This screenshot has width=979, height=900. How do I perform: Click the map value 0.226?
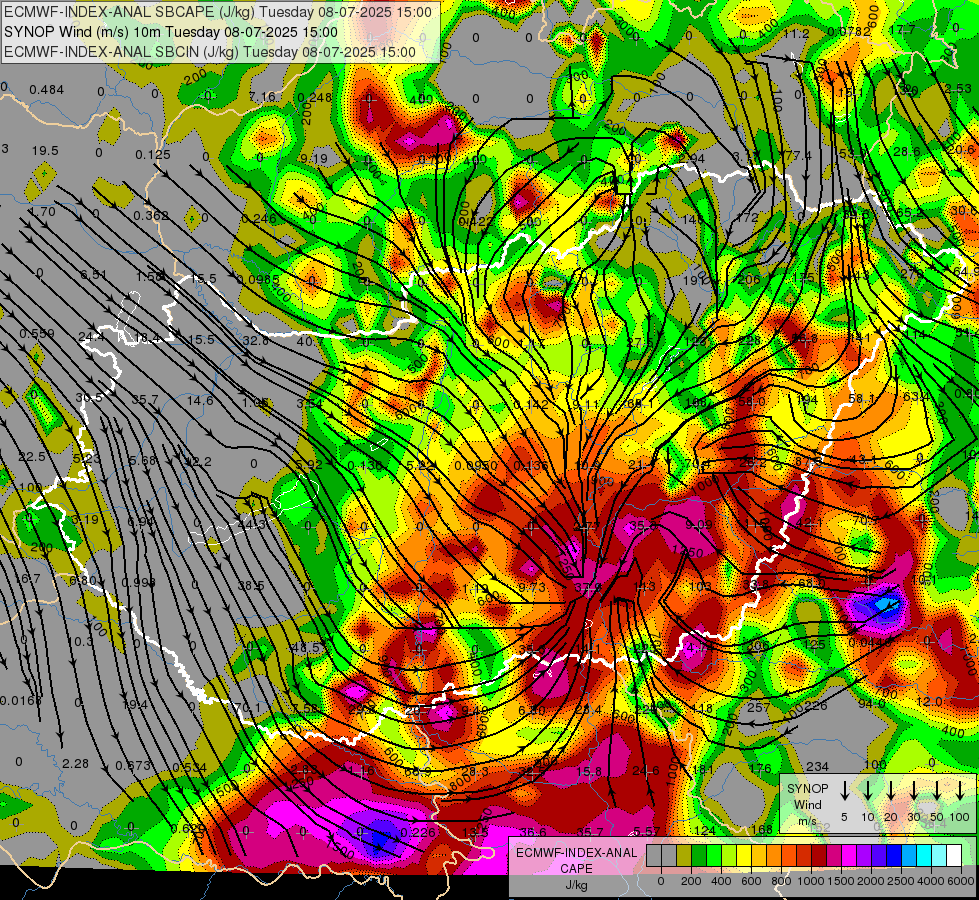pyautogui.click(x=417, y=832)
